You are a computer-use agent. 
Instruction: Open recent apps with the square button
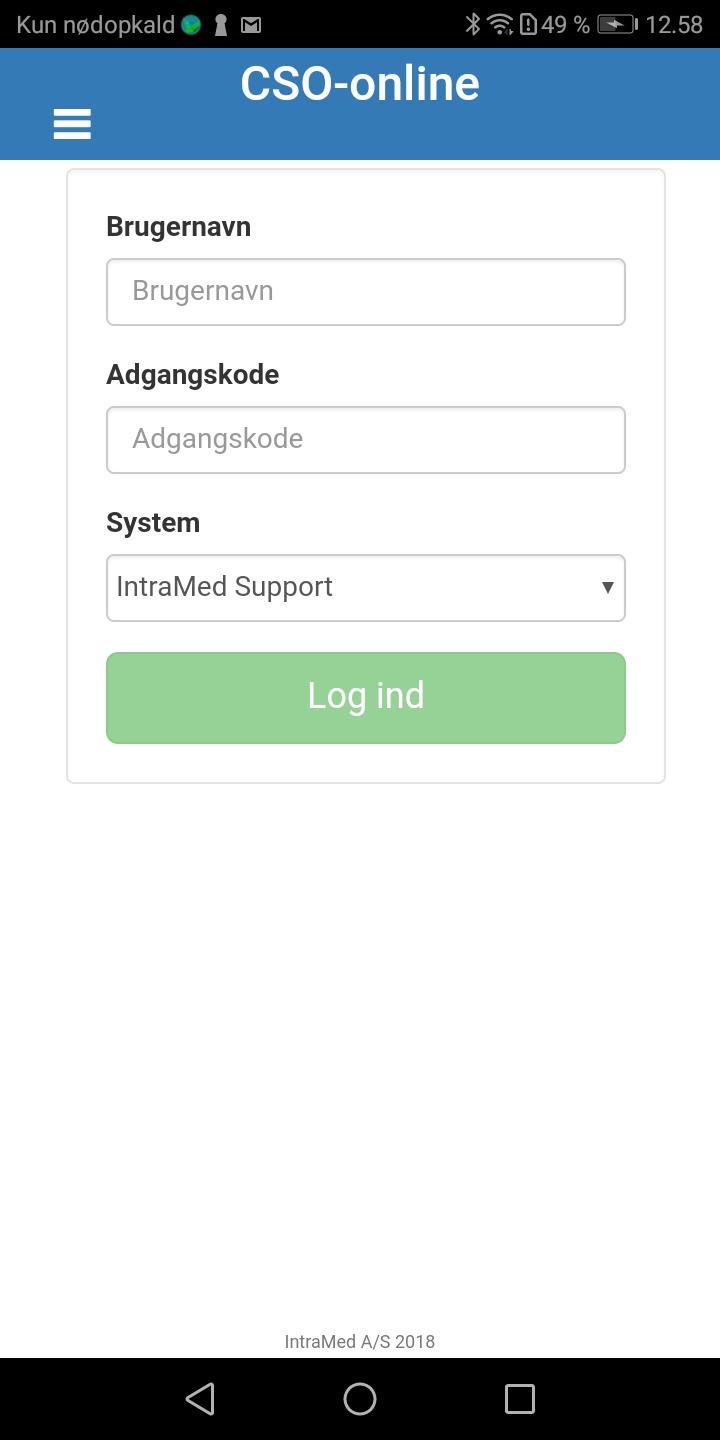[519, 1398]
